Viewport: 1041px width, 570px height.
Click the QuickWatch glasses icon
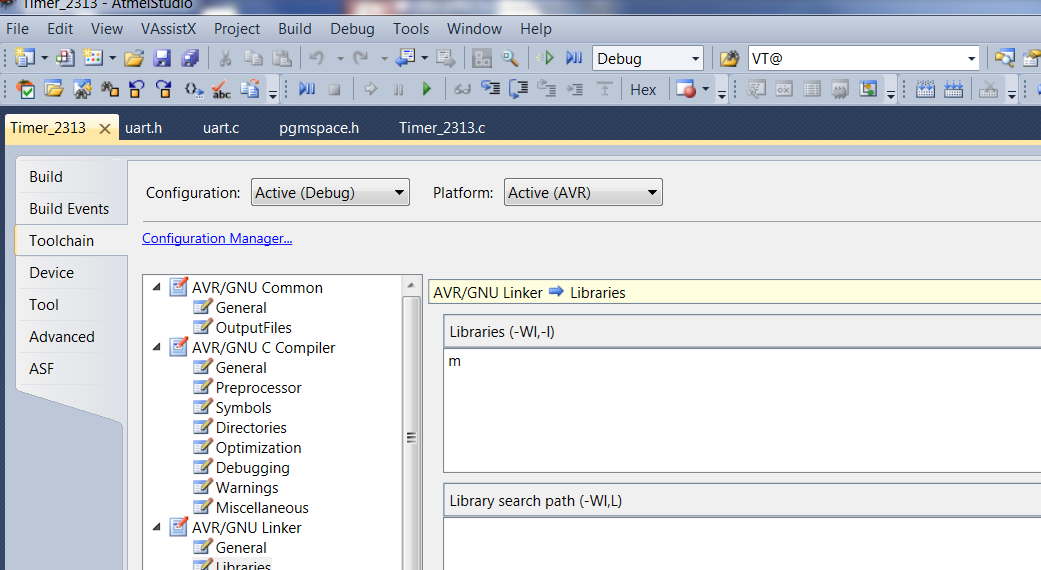click(462, 89)
